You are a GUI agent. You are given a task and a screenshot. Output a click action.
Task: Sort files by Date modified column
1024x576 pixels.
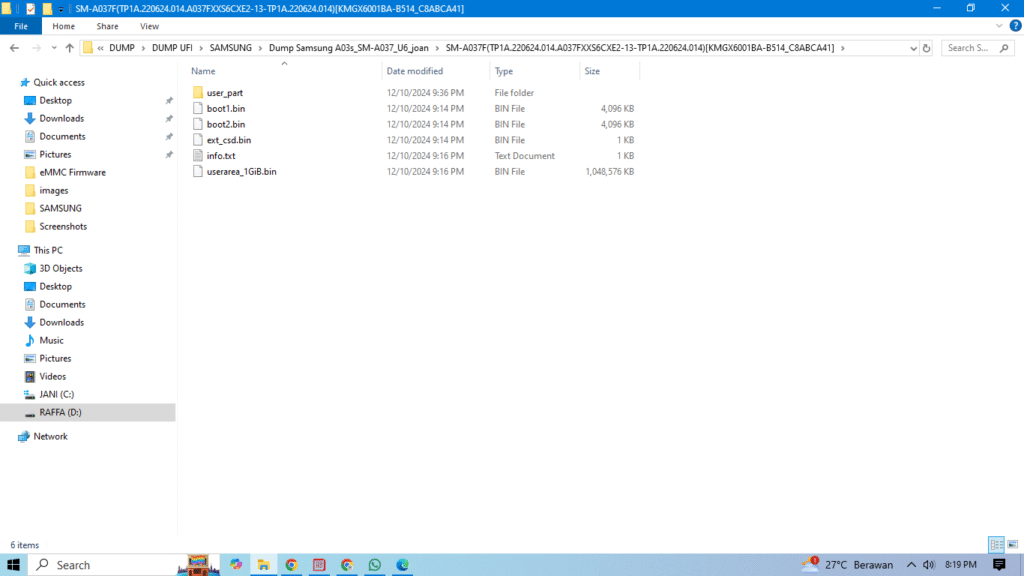click(414, 71)
